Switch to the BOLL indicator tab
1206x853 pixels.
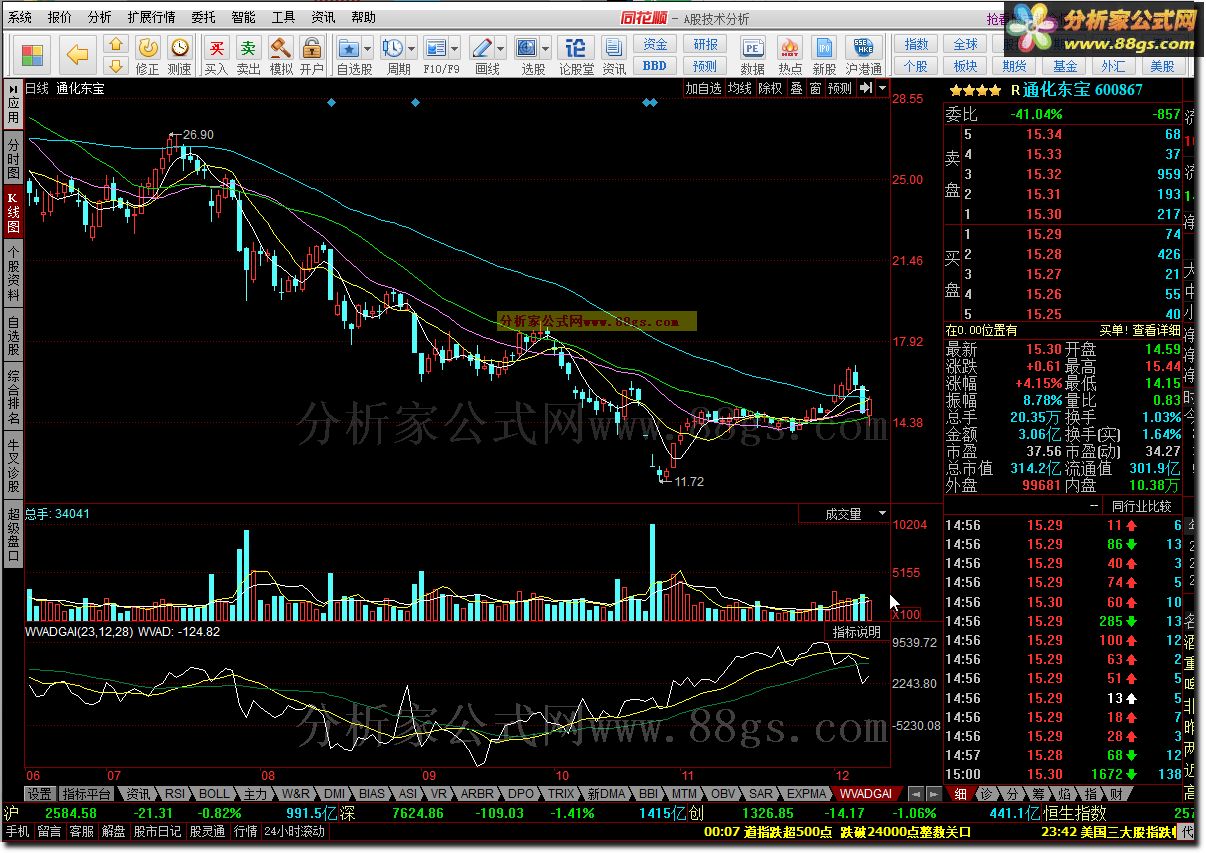pos(213,793)
